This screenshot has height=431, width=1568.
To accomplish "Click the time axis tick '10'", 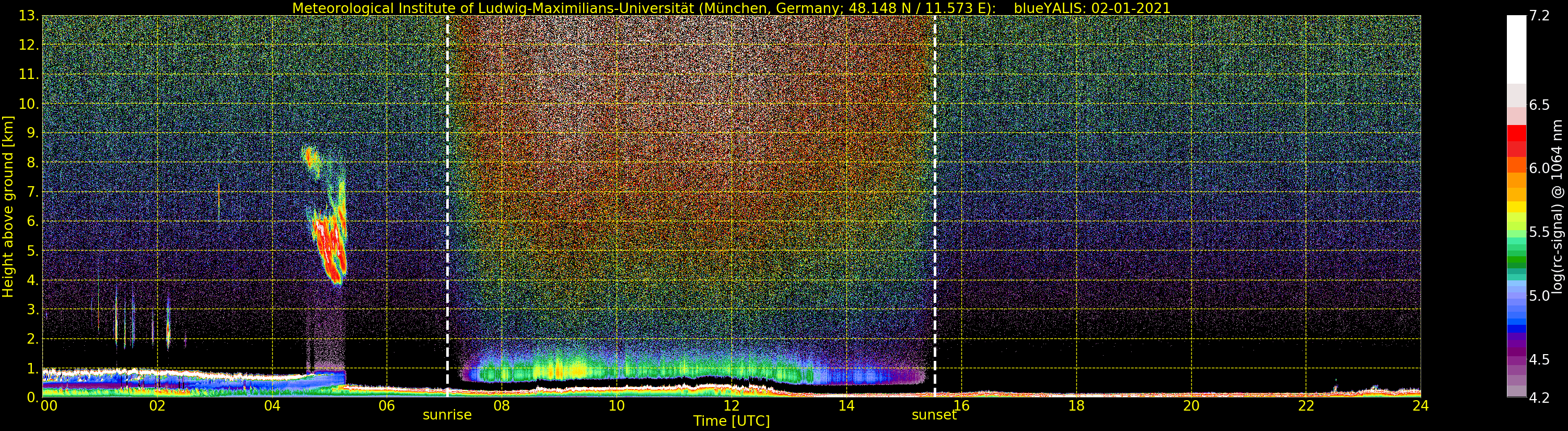I will (617, 406).
